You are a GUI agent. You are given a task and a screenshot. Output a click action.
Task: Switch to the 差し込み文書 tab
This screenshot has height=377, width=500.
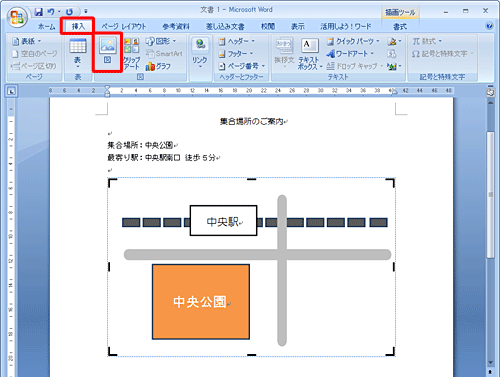(x=225, y=26)
